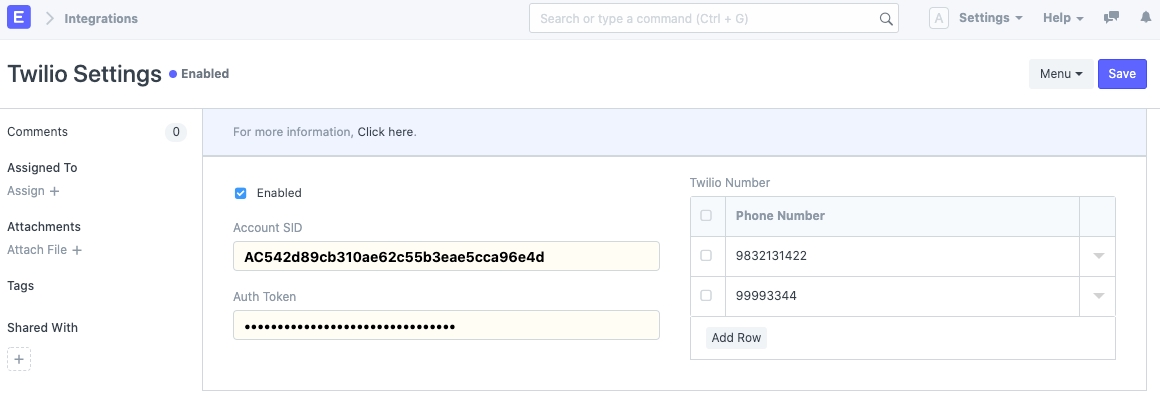Click the plus icon next to Assign
The image size is (1160, 403).
(x=54, y=191)
